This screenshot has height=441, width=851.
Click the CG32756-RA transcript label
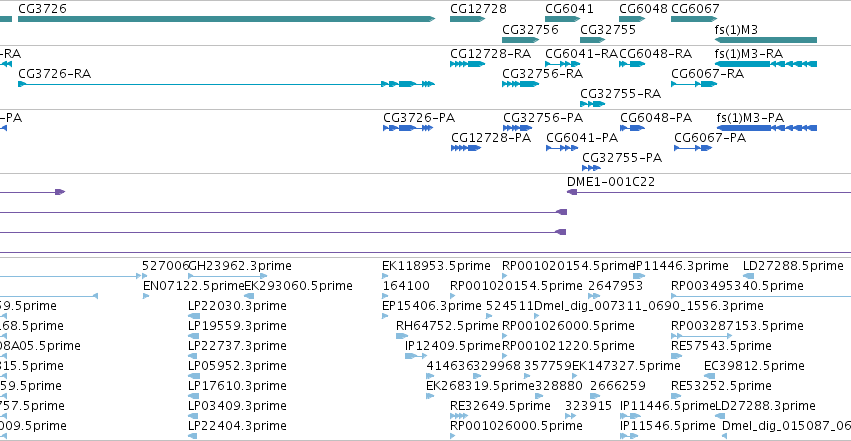[x=542, y=74]
